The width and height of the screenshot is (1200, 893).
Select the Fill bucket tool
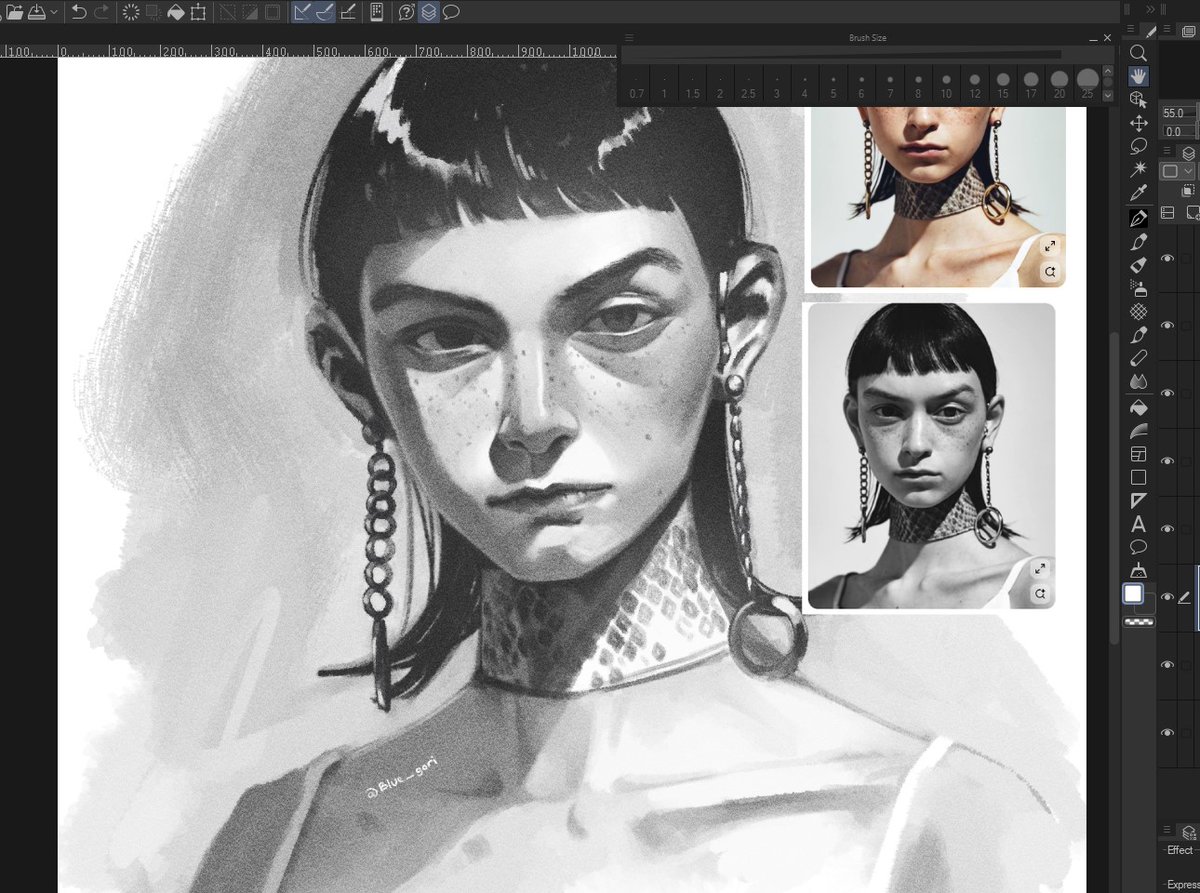pos(1138,408)
